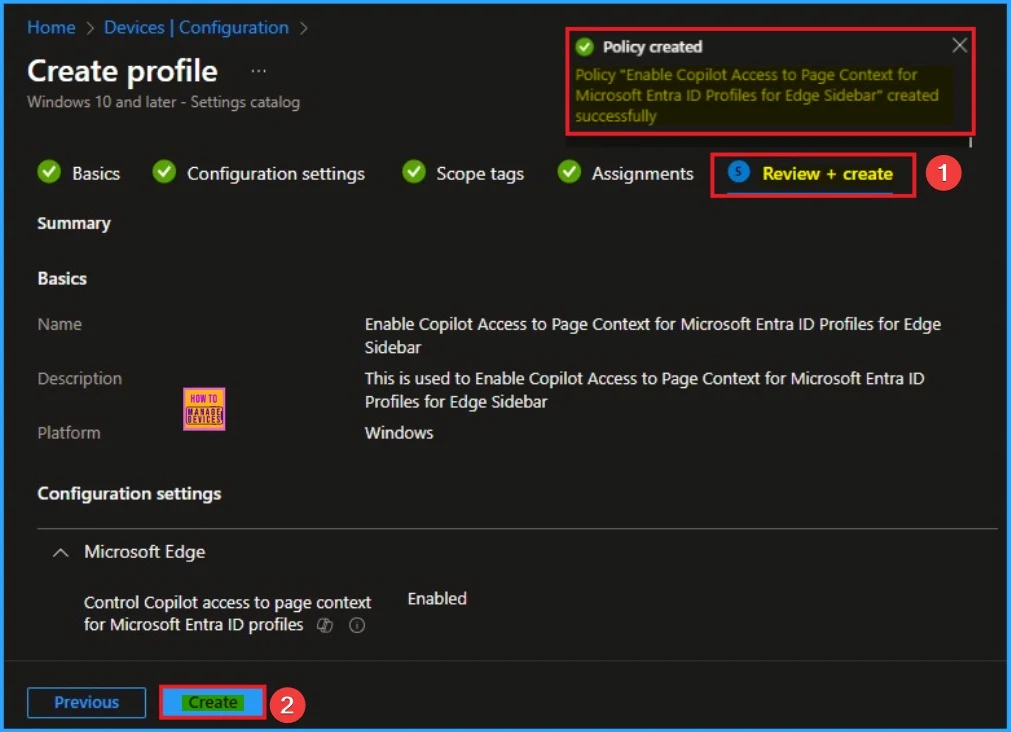
Task: Open the ellipsis menu beside Create profile
Action: point(258,70)
